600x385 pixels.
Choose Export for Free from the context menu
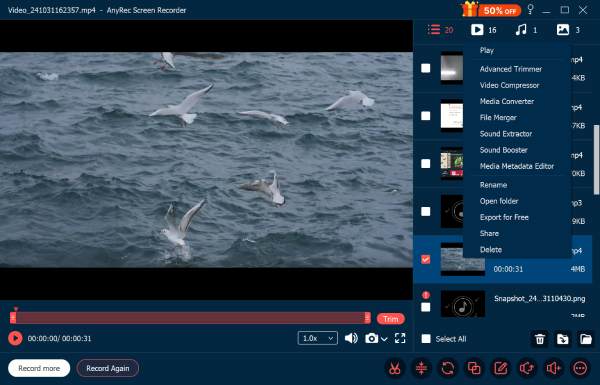(504, 217)
